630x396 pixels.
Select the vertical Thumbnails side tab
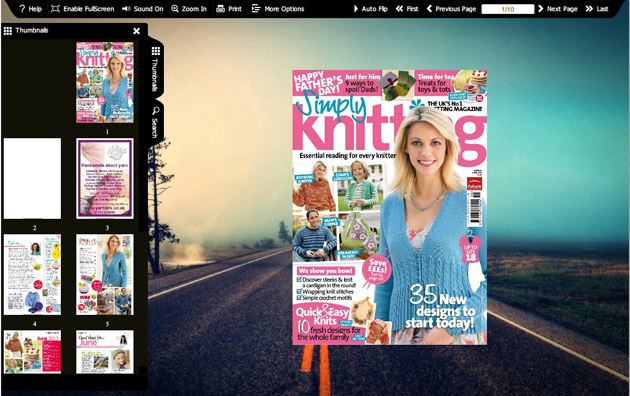point(155,69)
